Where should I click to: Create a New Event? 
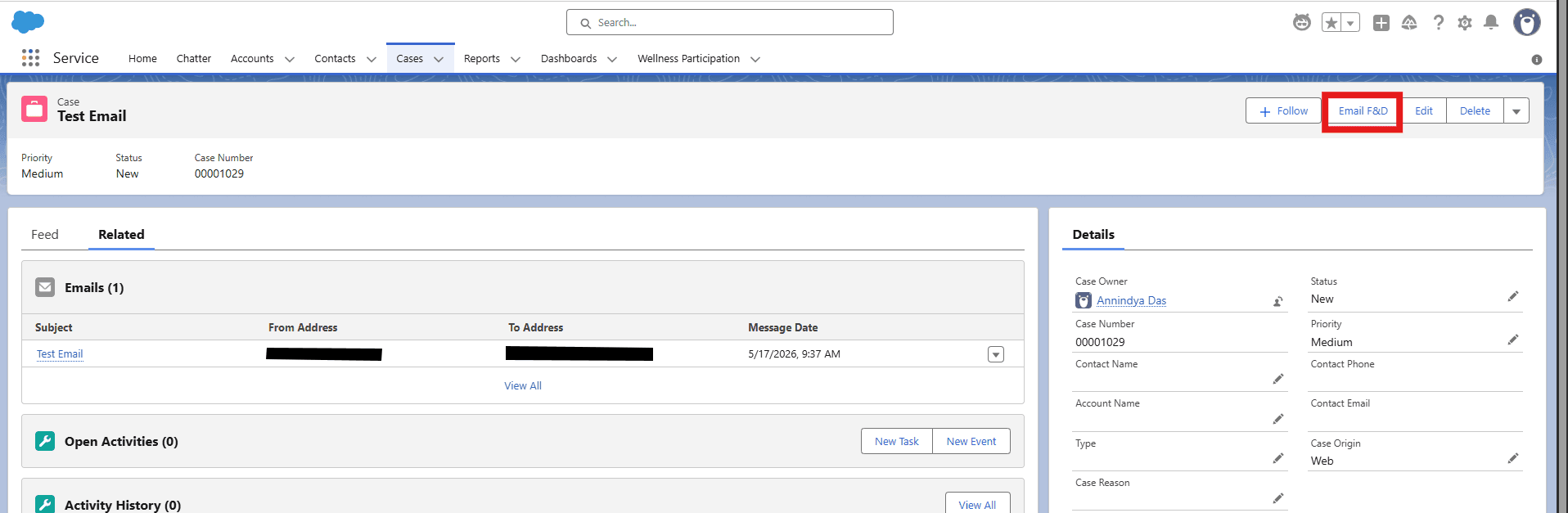pyautogui.click(x=971, y=441)
